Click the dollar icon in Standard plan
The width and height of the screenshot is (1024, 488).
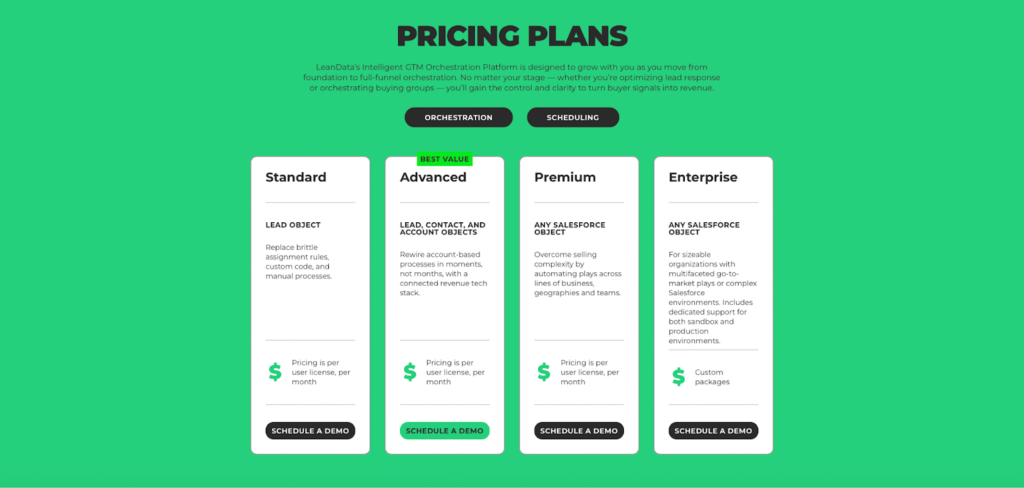point(275,372)
